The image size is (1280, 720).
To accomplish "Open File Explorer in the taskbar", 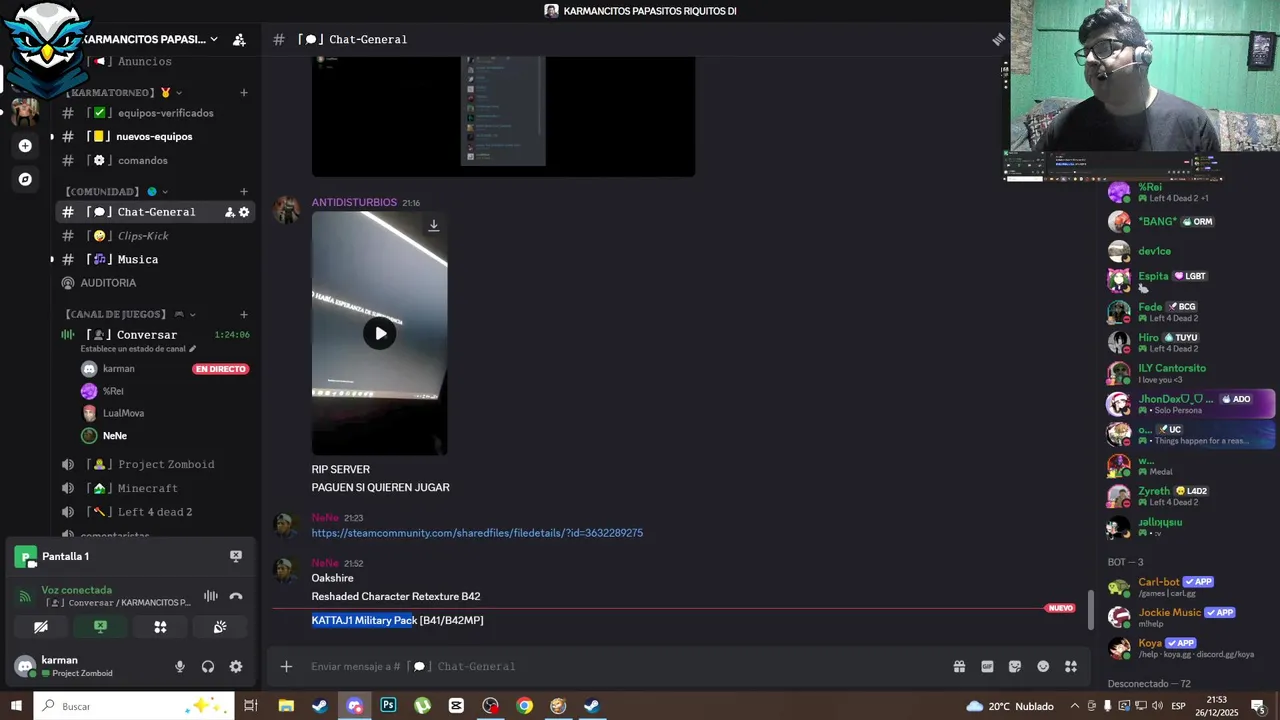I will click(286, 706).
